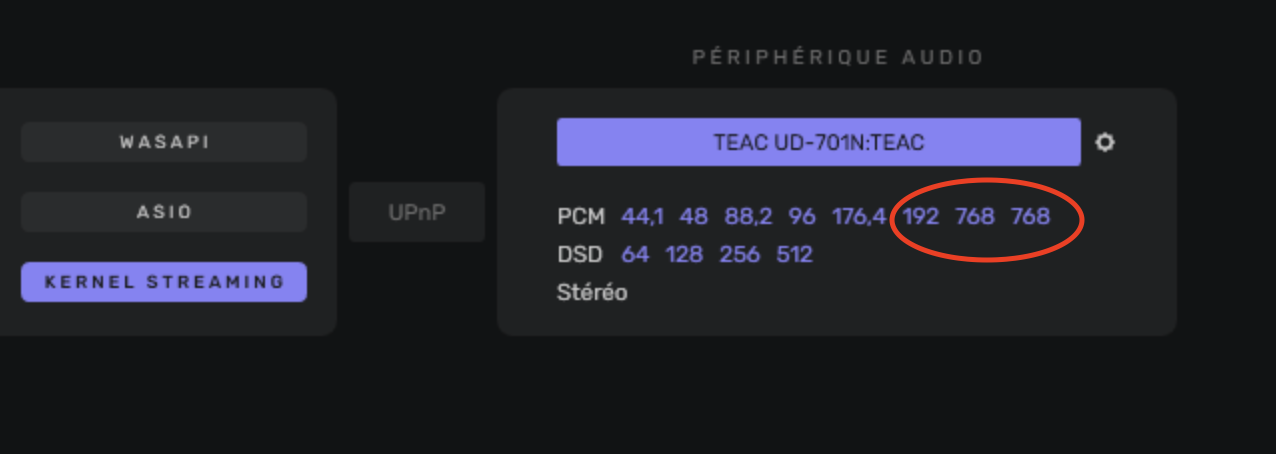Click the PCM 192 sample rate
The image size is (1276, 454).
pyautogui.click(x=920, y=216)
